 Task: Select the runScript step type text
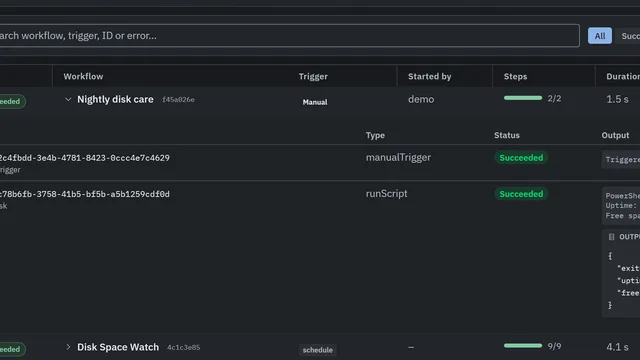pos(386,193)
